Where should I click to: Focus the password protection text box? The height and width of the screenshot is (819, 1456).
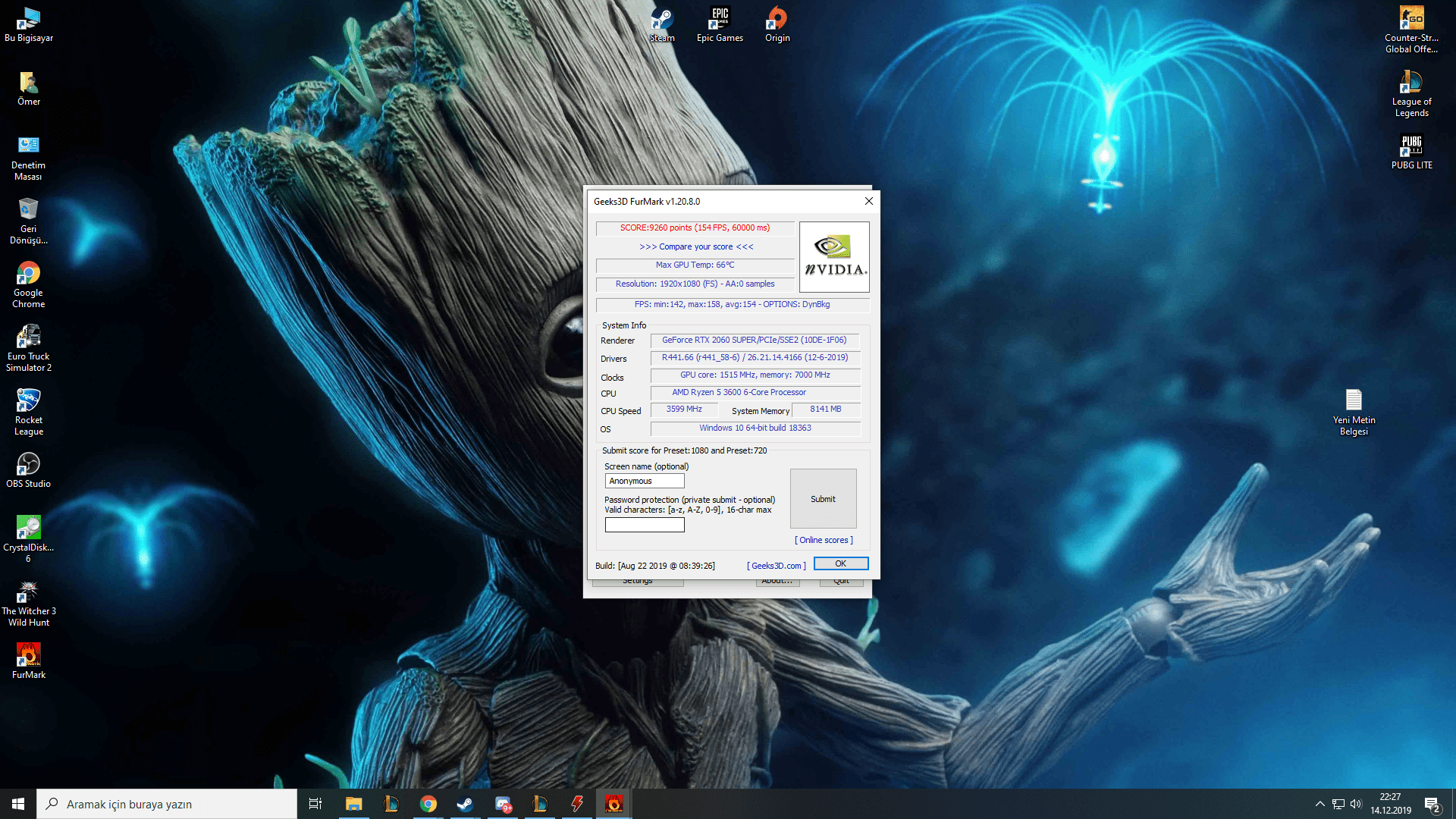[644, 525]
